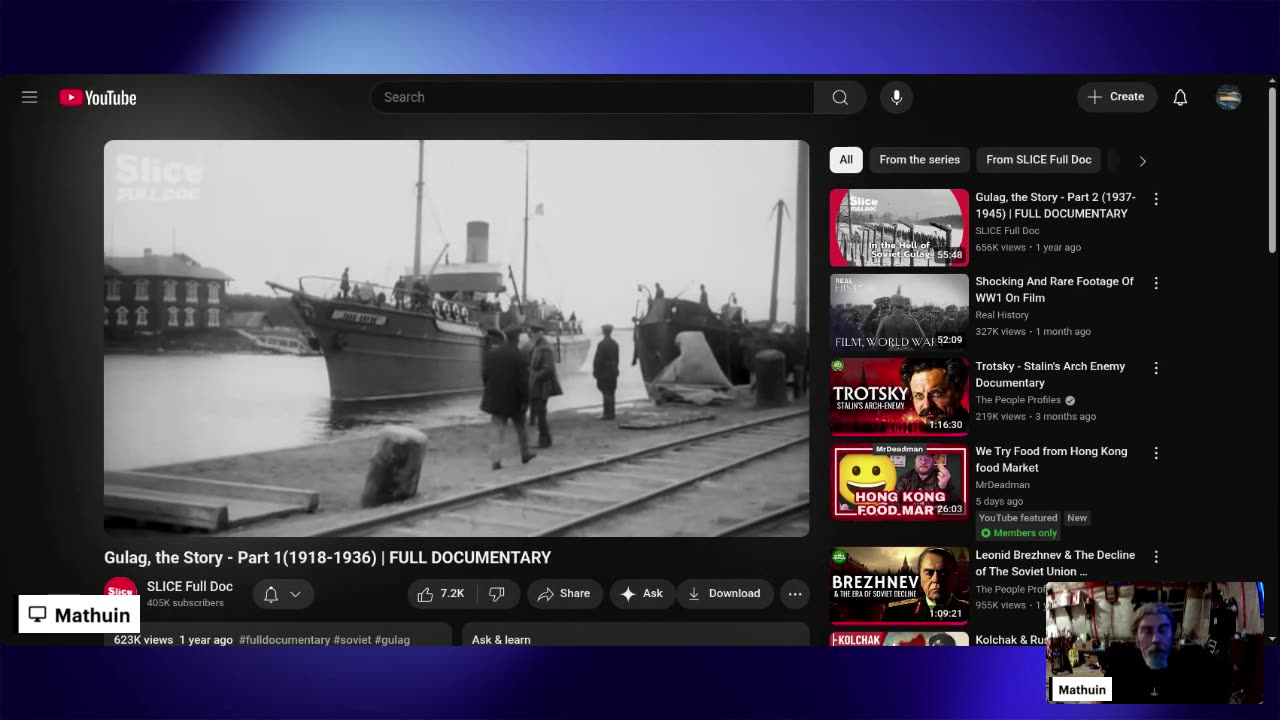Click the 'YouTube featured' badge

[x=1018, y=518]
